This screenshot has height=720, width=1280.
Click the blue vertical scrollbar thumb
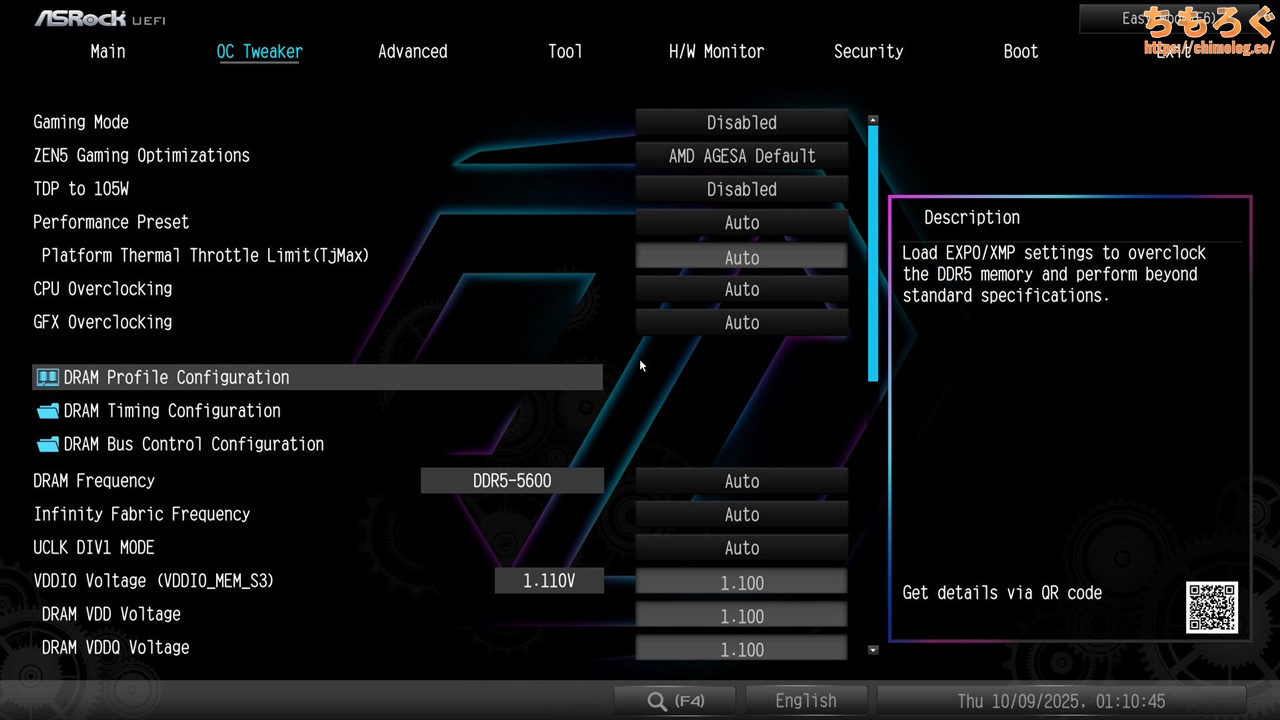873,250
